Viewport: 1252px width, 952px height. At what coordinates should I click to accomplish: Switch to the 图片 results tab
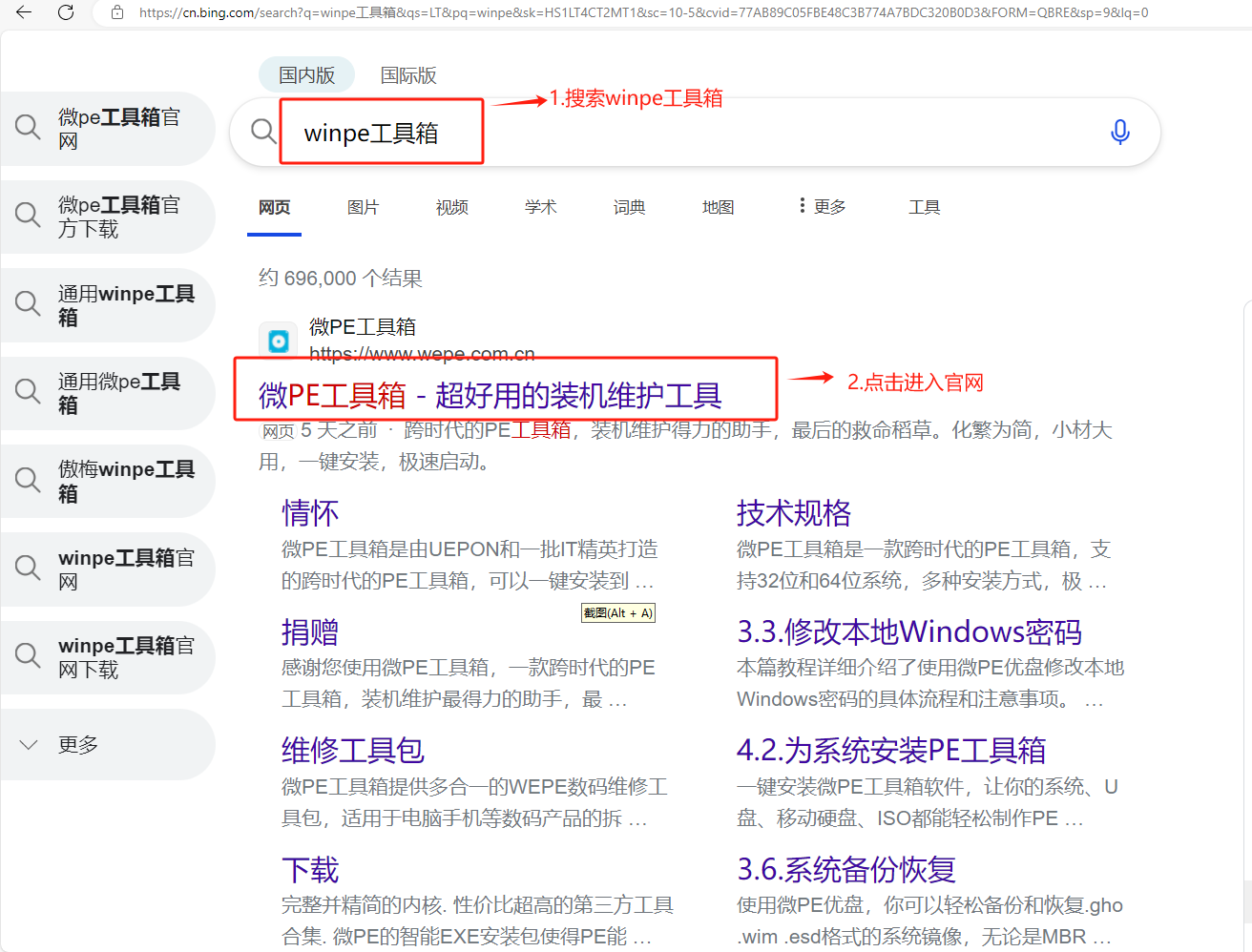[363, 207]
